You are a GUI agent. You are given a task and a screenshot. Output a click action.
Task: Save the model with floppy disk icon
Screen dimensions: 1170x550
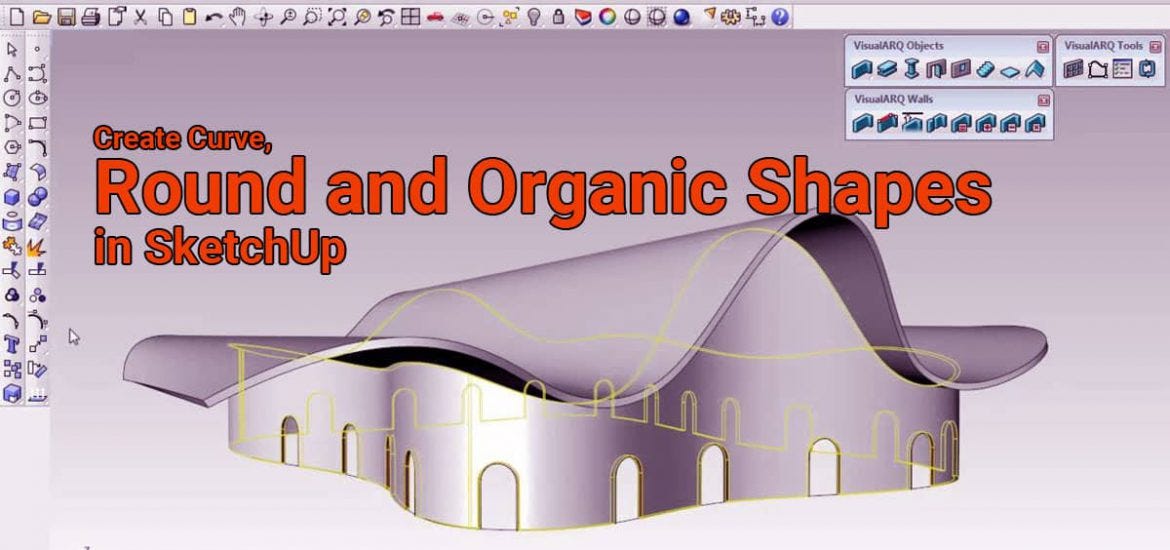pos(66,17)
